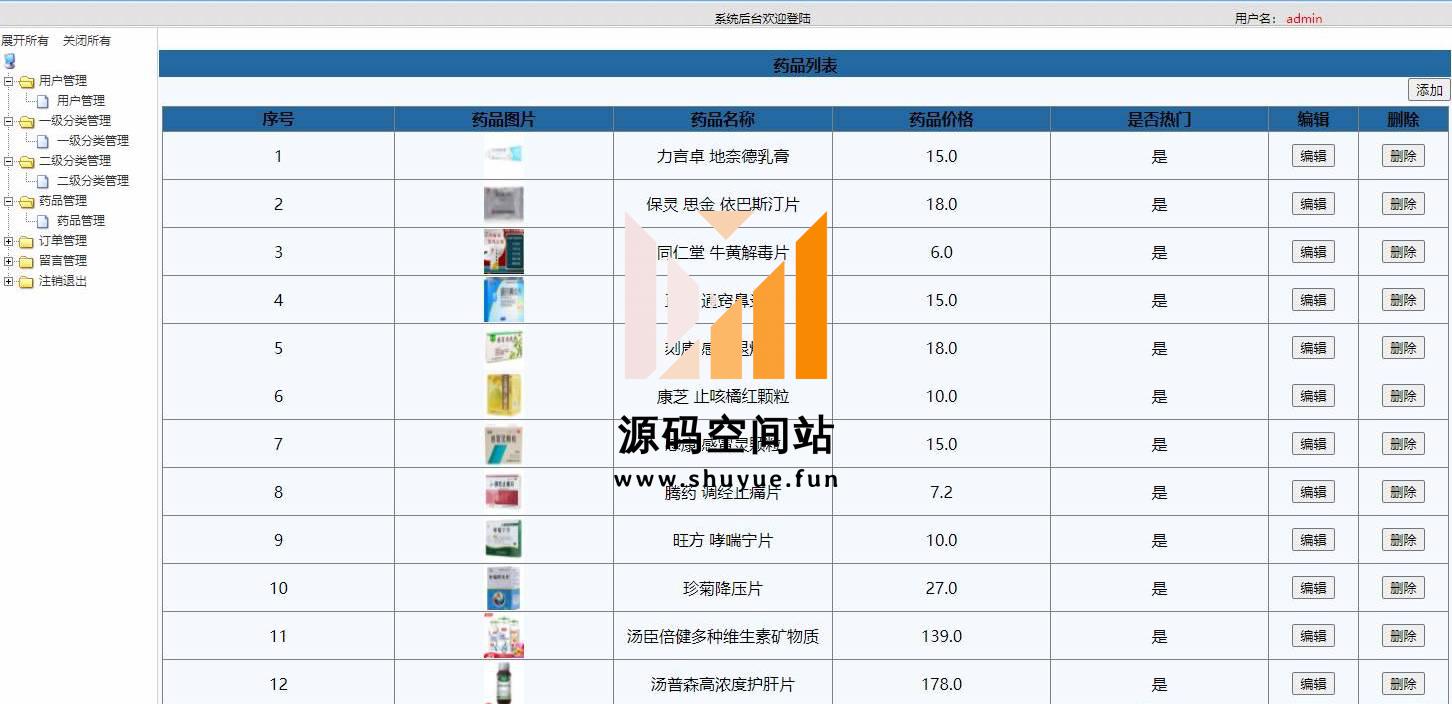Collapse the 一级分类管理 folder node

tap(9, 121)
